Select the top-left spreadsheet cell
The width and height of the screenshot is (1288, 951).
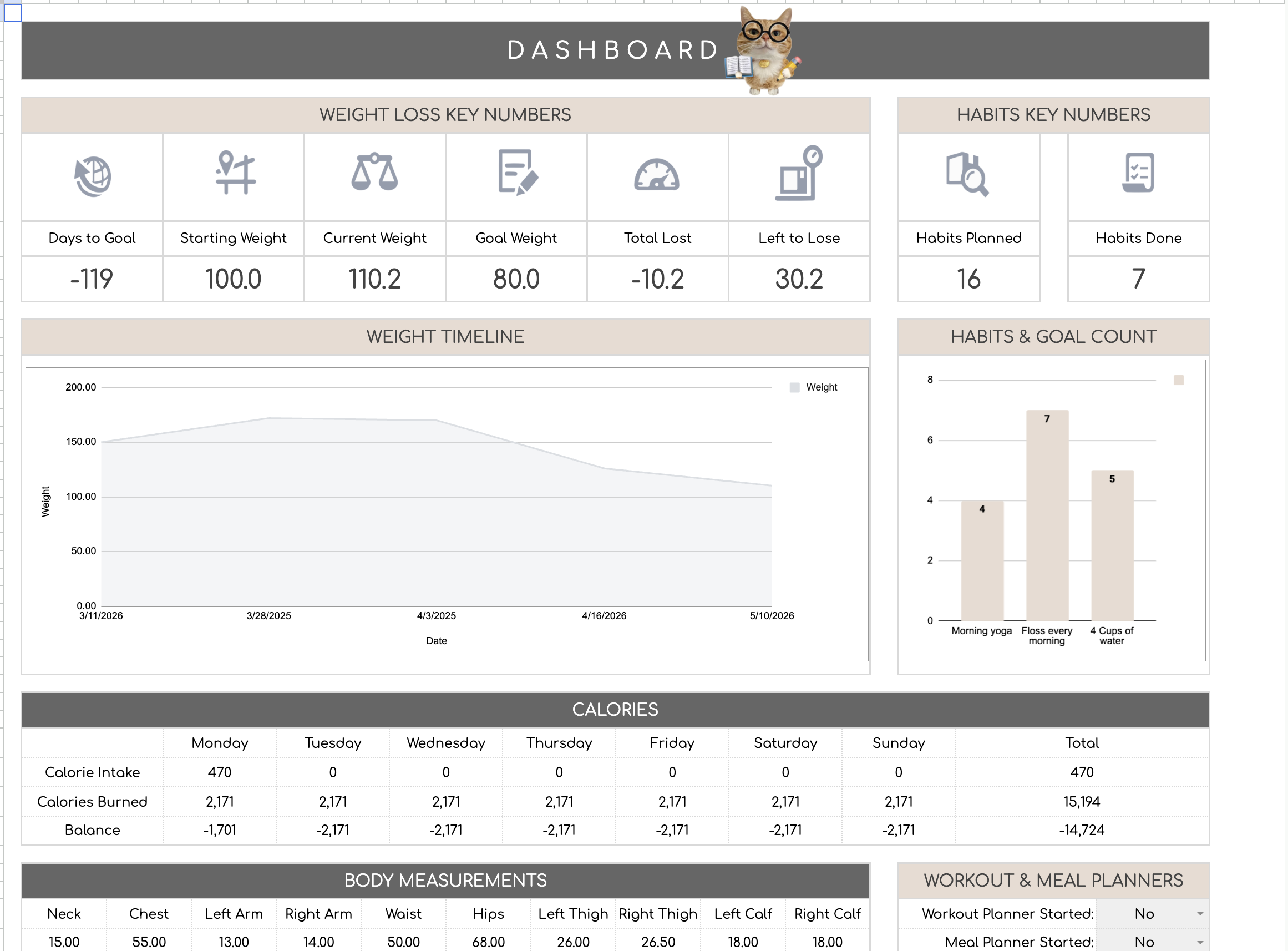click(13, 13)
